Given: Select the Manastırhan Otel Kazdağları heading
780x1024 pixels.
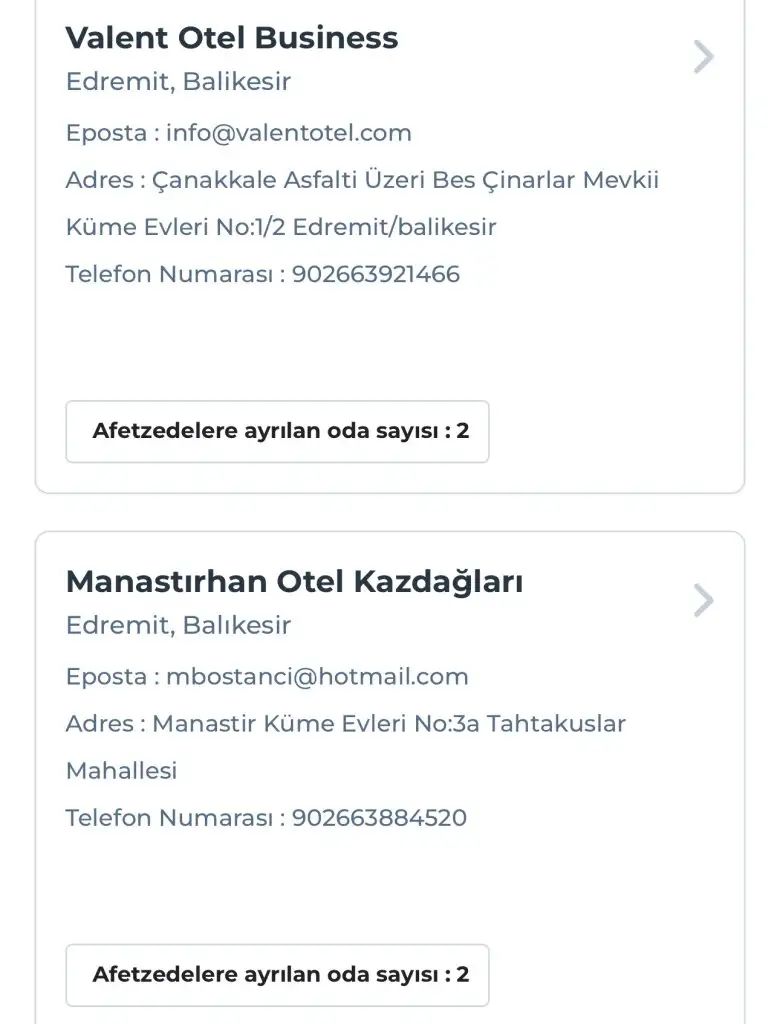Looking at the screenshot, I should [294, 582].
